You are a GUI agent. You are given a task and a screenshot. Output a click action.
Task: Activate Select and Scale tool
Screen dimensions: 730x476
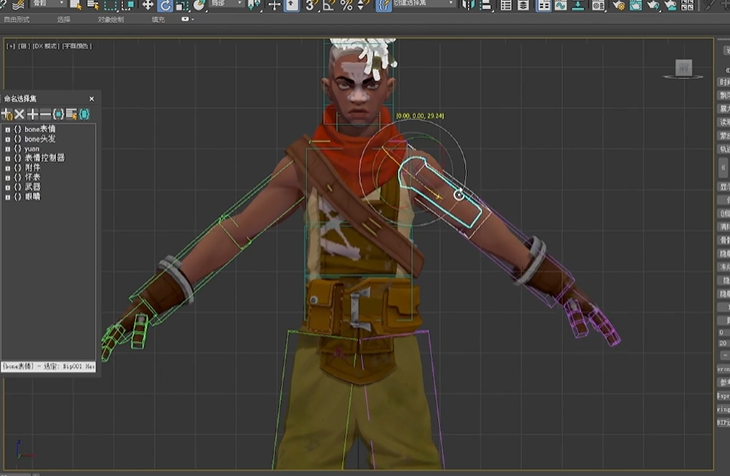[x=182, y=5]
